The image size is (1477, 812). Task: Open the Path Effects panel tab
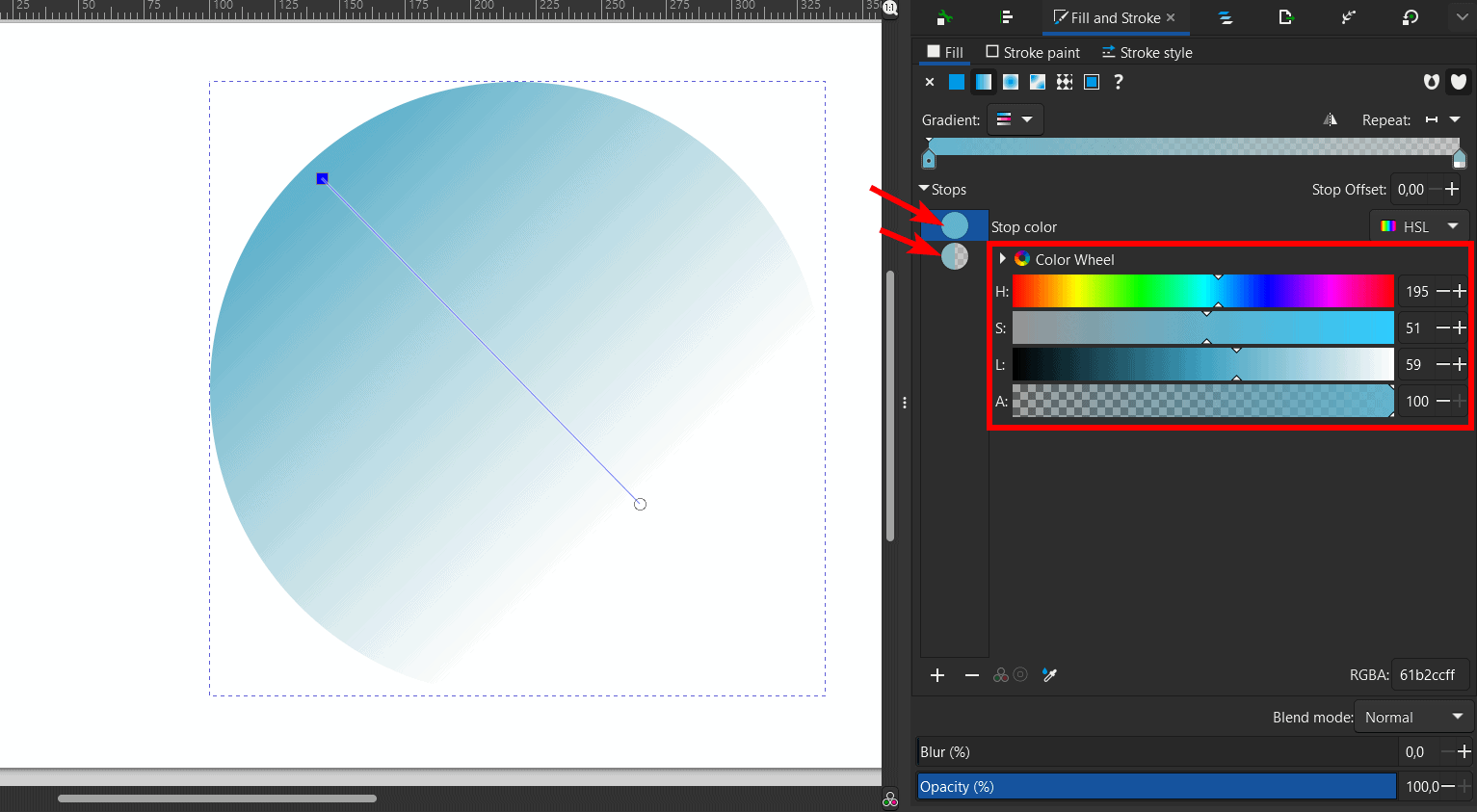(1348, 17)
